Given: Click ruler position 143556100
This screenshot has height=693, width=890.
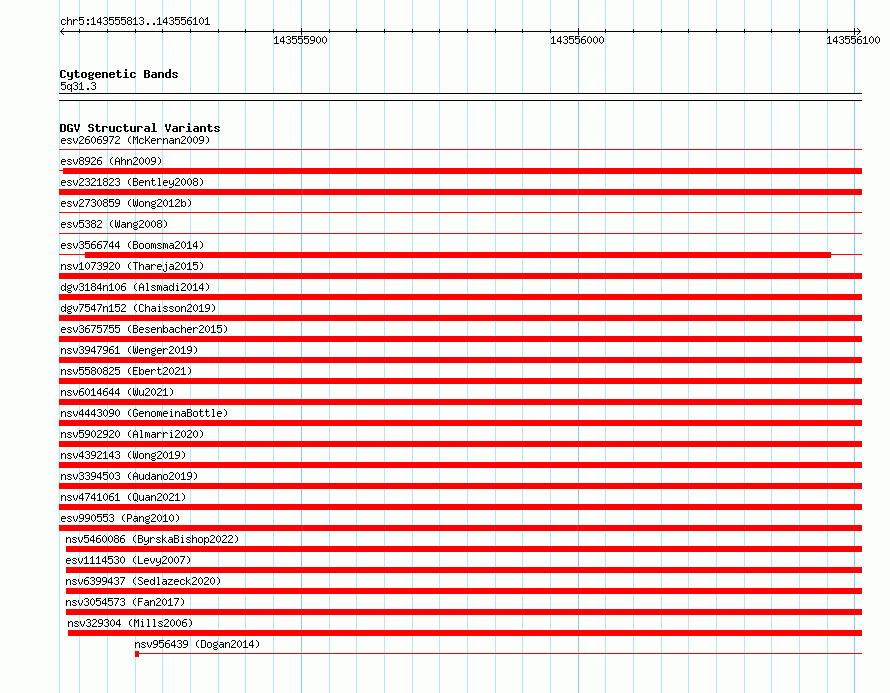Looking at the screenshot, I should tap(853, 40).
